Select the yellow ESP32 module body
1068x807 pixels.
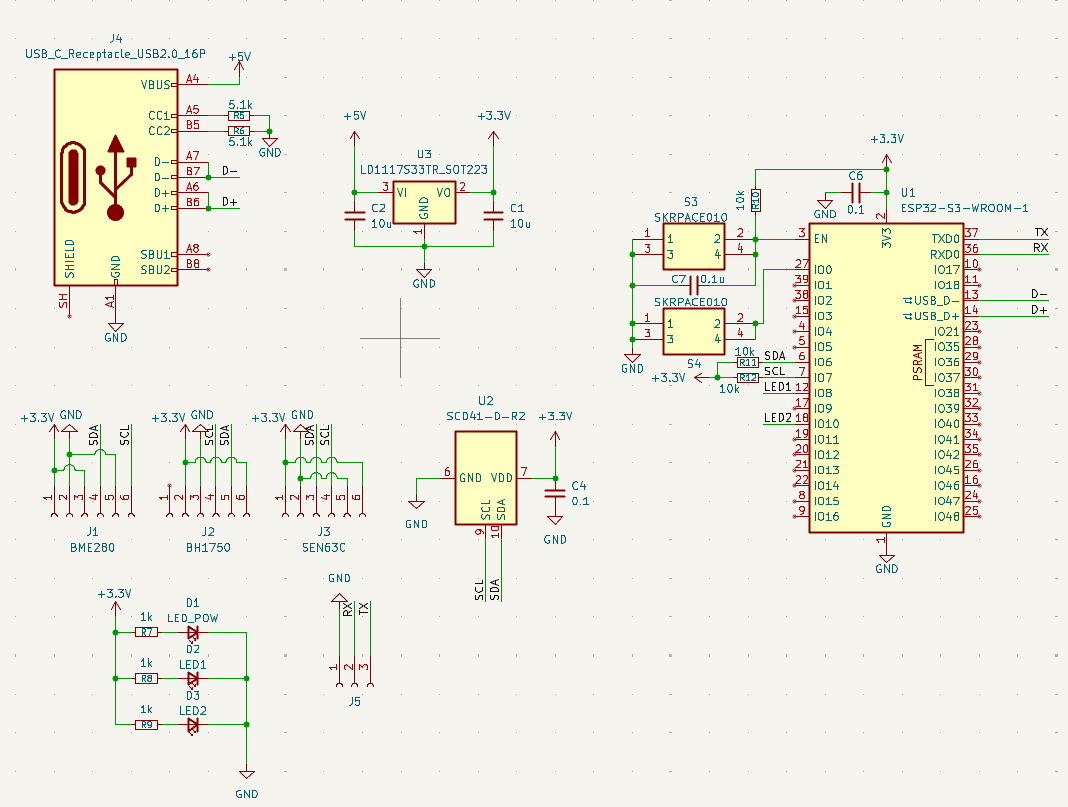tap(886, 378)
